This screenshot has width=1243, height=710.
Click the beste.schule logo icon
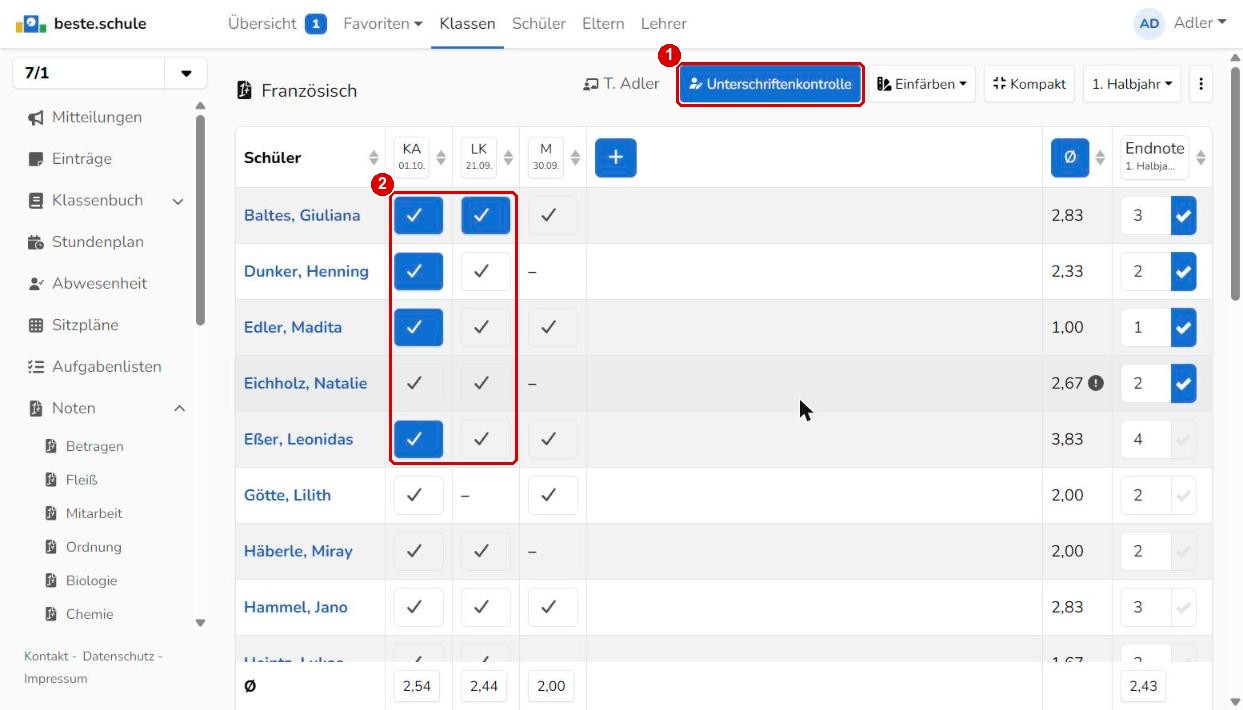pos(31,23)
